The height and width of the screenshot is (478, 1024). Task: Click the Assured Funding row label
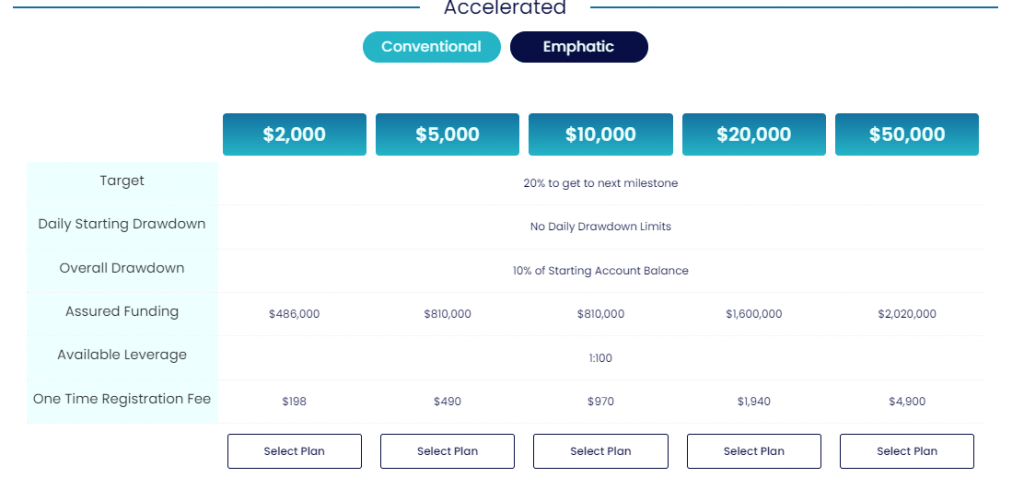tap(122, 311)
